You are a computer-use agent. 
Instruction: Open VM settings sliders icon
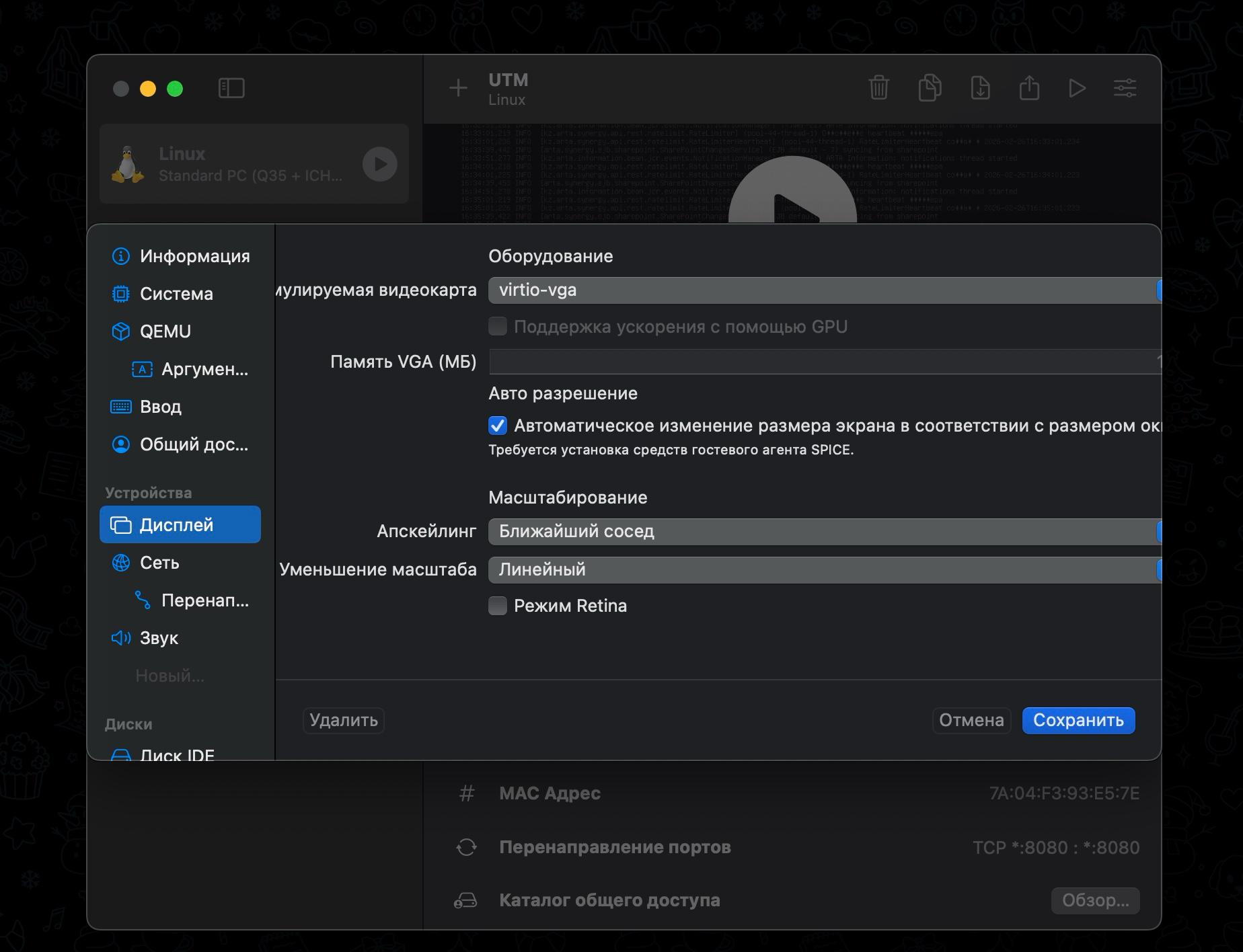[1125, 88]
